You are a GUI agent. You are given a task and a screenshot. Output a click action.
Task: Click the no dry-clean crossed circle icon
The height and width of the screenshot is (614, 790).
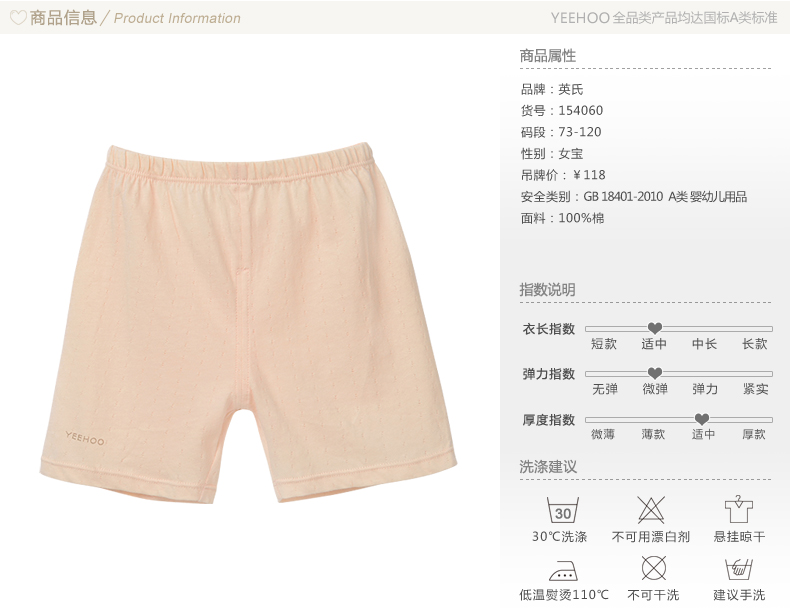point(653,569)
